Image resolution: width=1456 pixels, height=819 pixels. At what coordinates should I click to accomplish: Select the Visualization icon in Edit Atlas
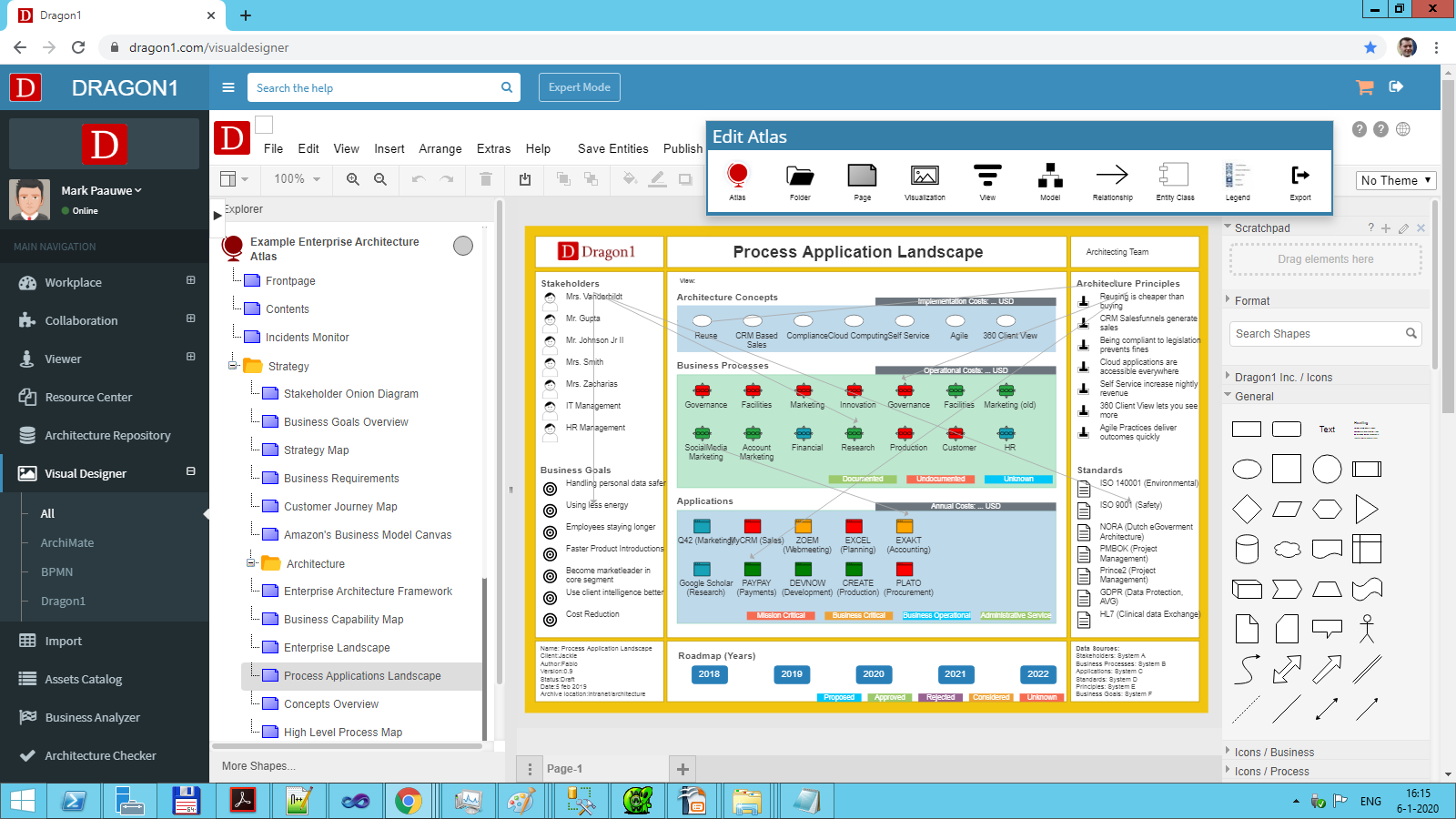[925, 177]
